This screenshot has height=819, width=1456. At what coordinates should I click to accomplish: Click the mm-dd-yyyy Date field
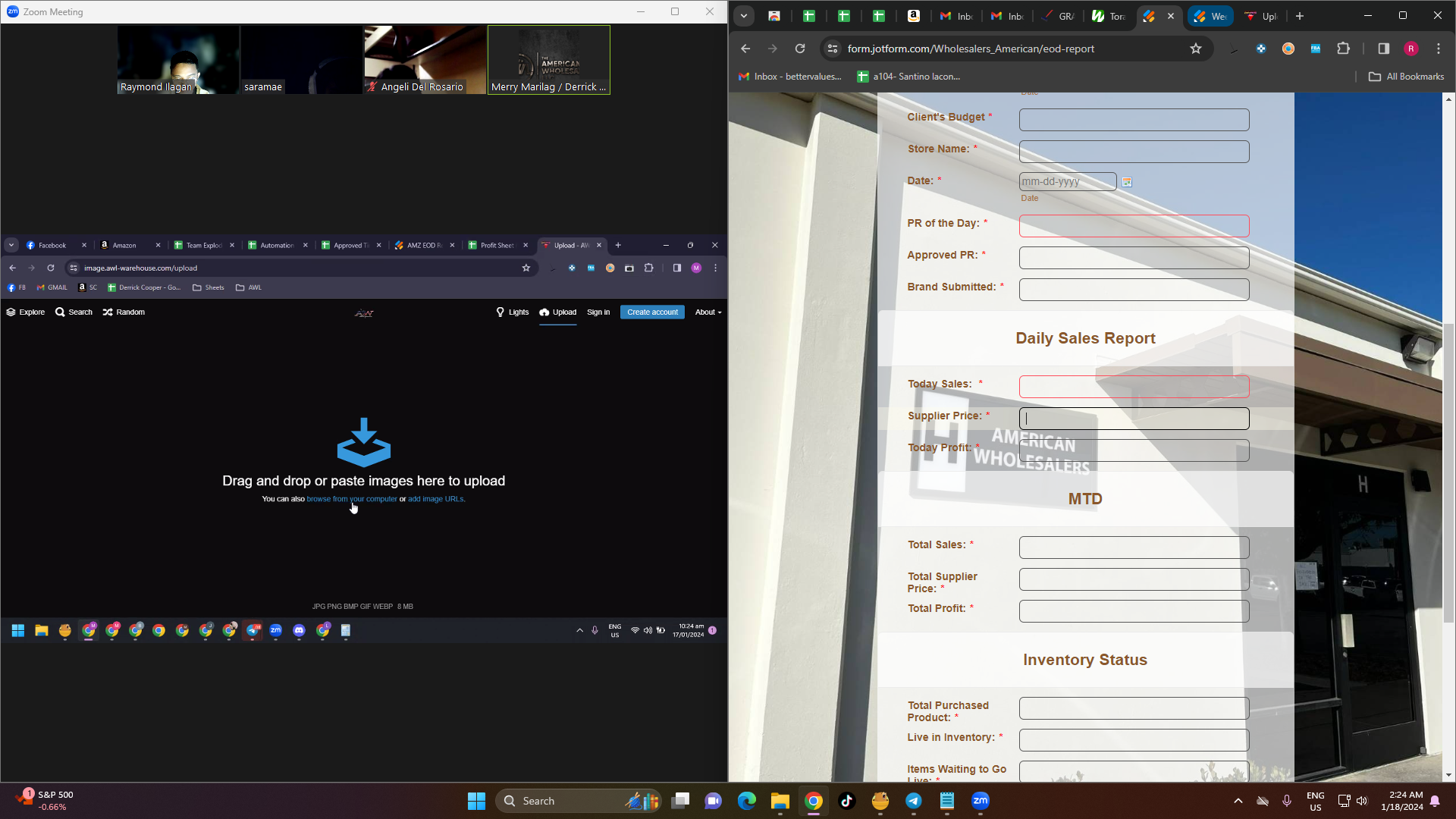point(1068,182)
